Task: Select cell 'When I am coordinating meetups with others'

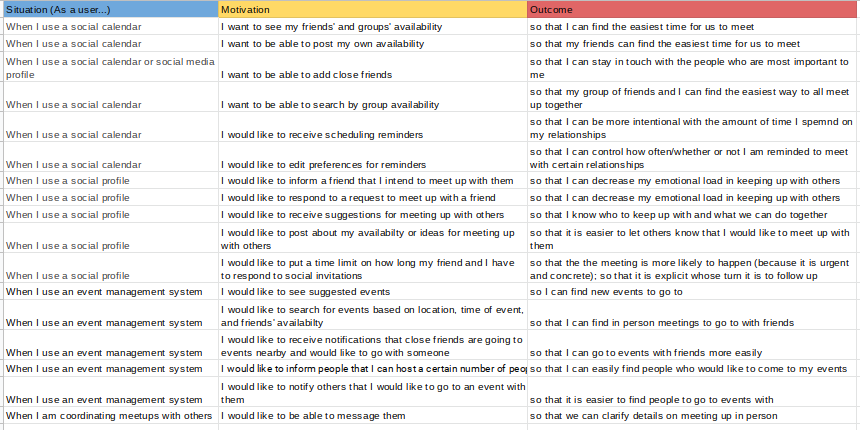Action: click(111, 415)
